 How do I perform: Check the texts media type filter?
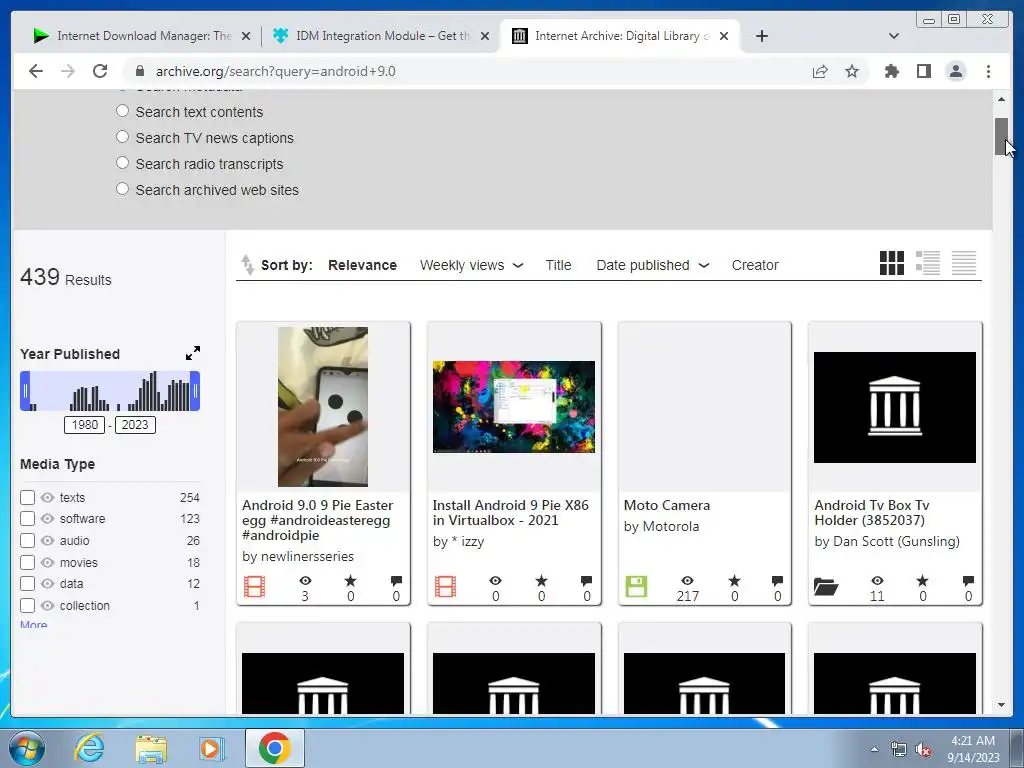[27, 498]
